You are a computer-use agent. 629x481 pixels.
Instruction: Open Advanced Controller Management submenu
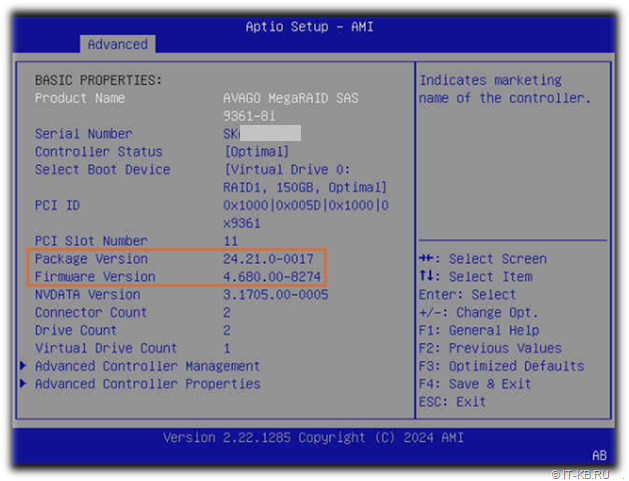(147, 366)
